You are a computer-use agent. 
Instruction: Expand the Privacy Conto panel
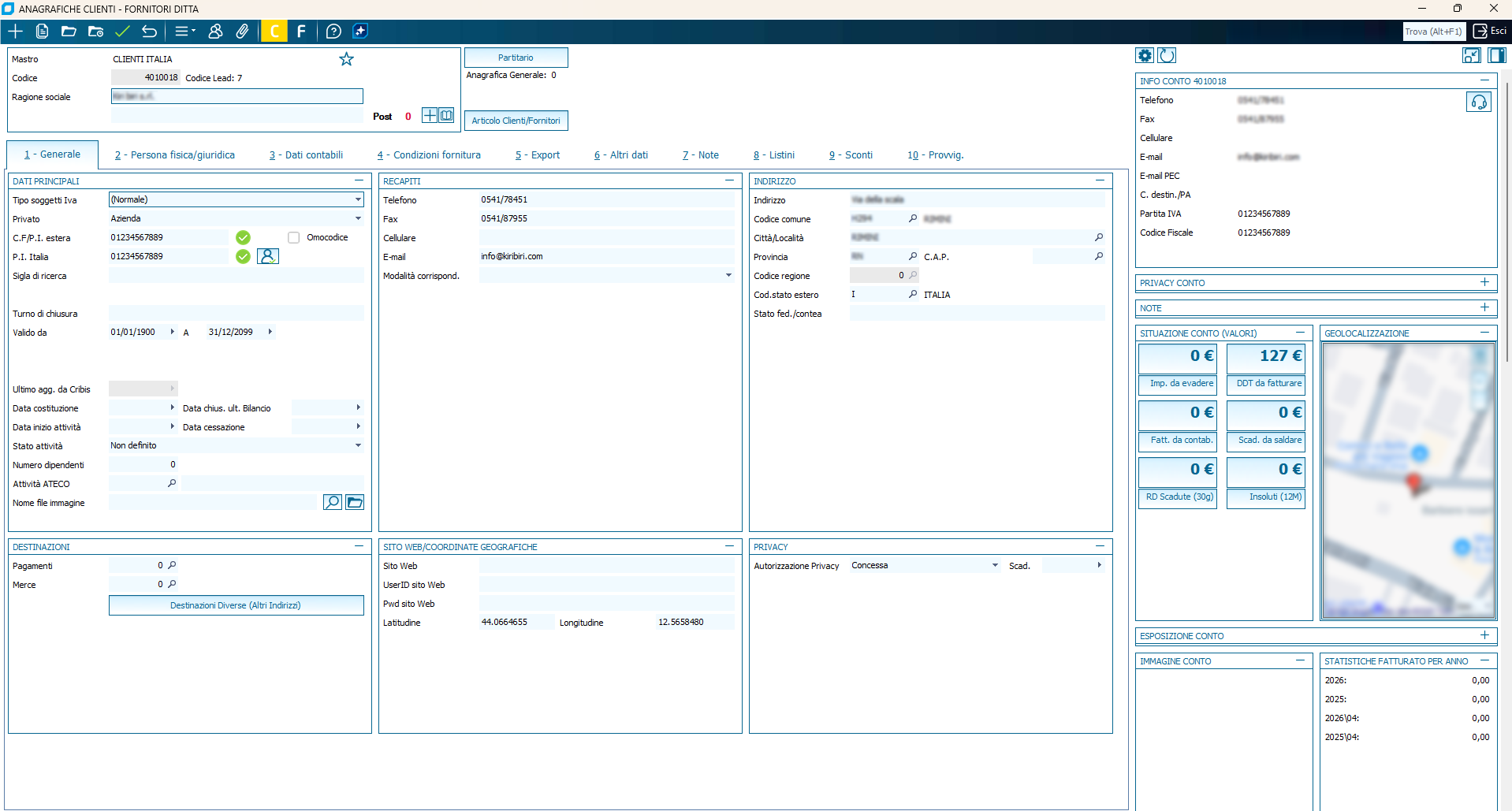[x=1484, y=282]
